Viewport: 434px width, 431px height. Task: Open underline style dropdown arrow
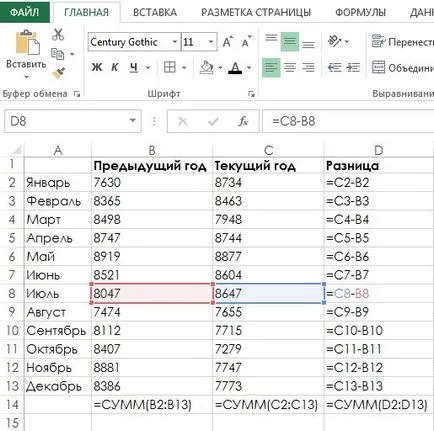coord(148,68)
